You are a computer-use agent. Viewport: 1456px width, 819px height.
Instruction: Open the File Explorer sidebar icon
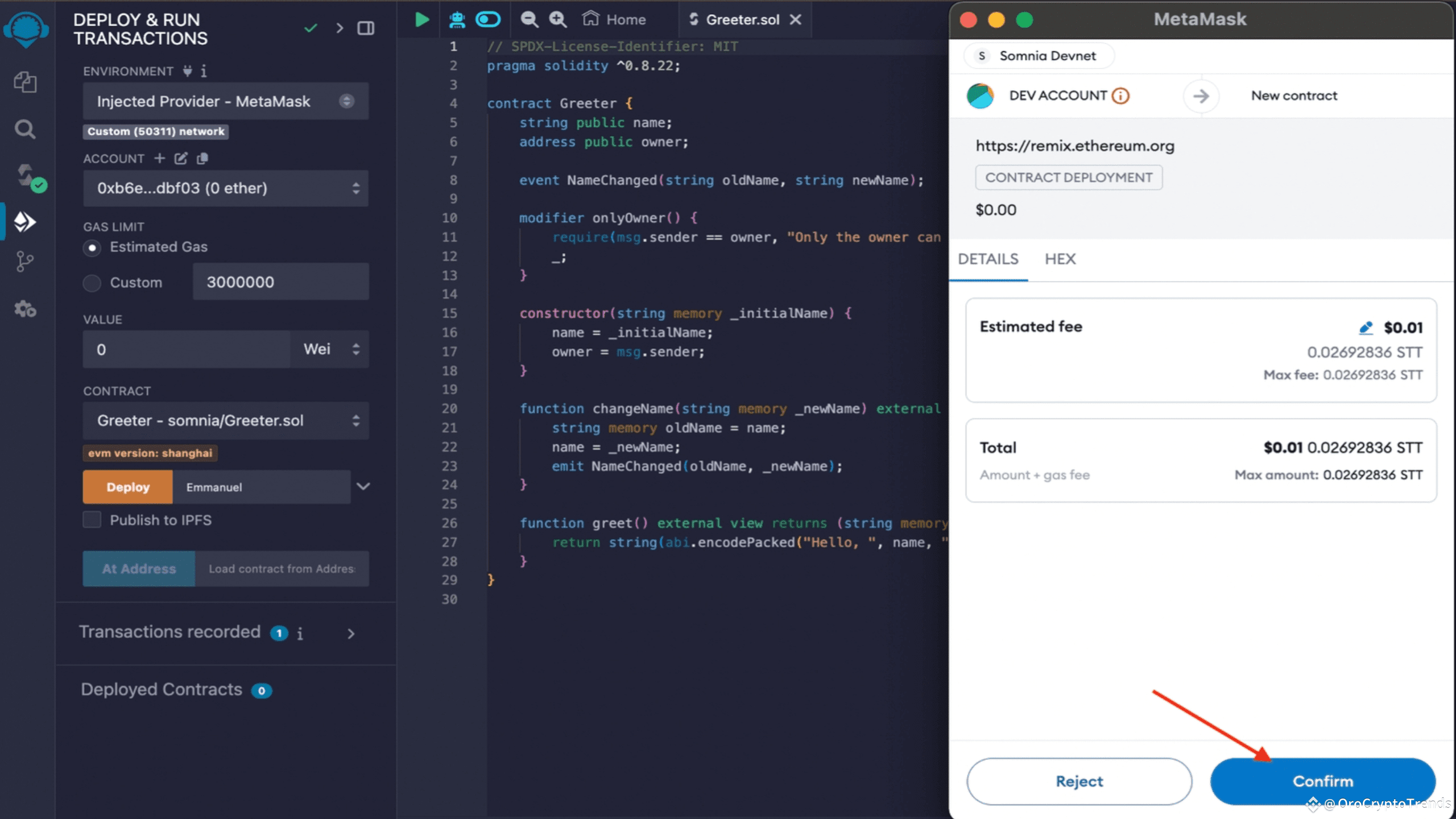pos(25,82)
